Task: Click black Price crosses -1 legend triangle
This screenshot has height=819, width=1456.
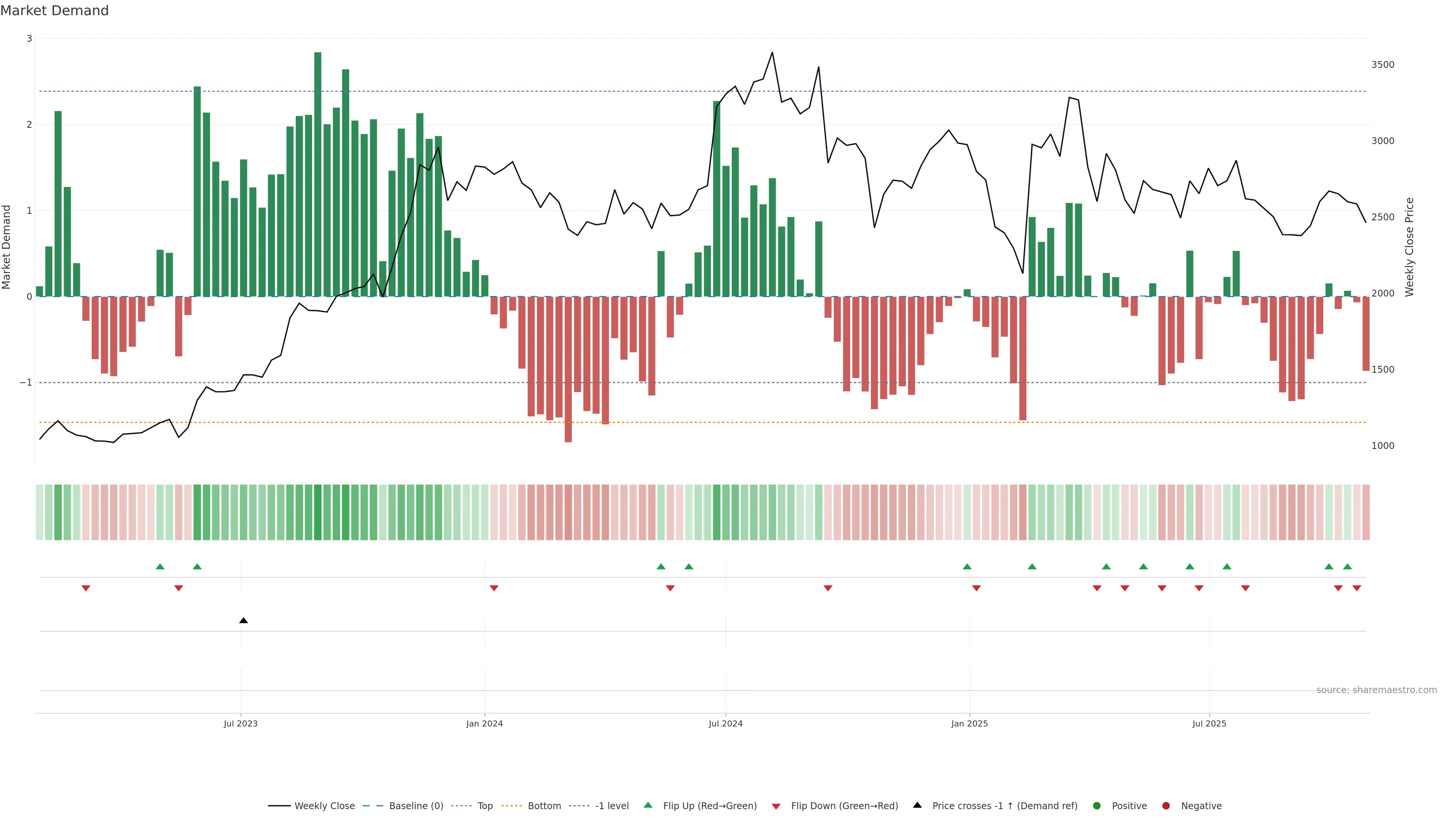Action: point(917,805)
